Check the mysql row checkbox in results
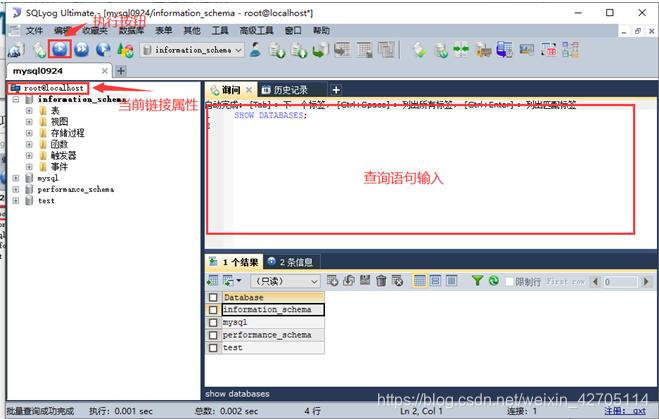This screenshot has width=659, height=419. click(213, 322)
